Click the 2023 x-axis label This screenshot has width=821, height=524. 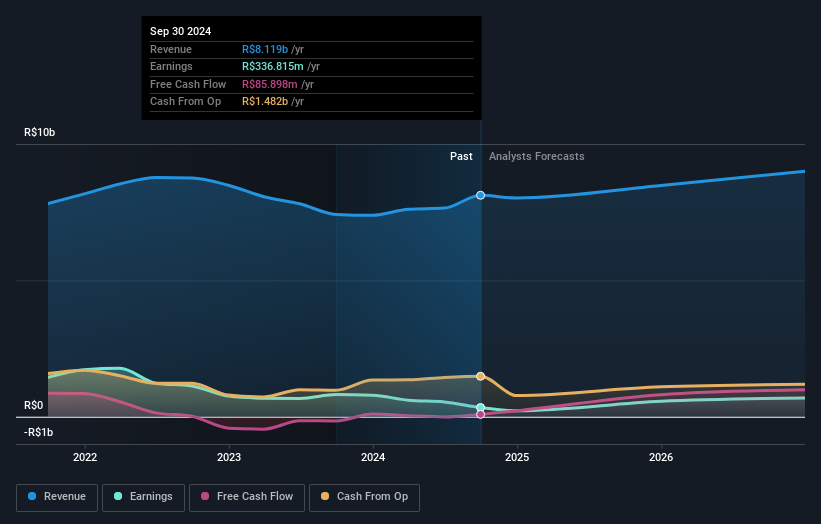(x=229, y=457)
